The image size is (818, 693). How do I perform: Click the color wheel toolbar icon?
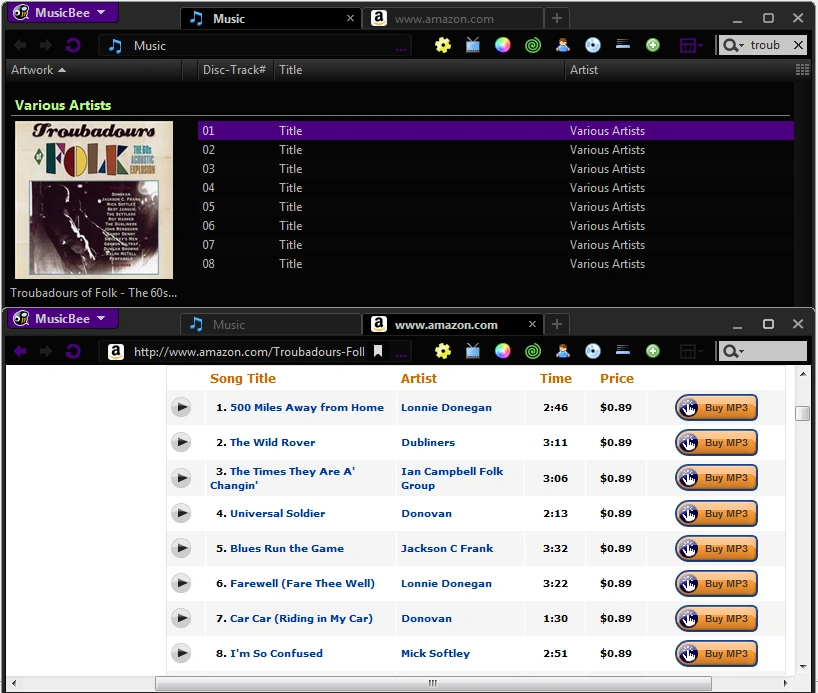pyautogui.click(x=503, y=45)
